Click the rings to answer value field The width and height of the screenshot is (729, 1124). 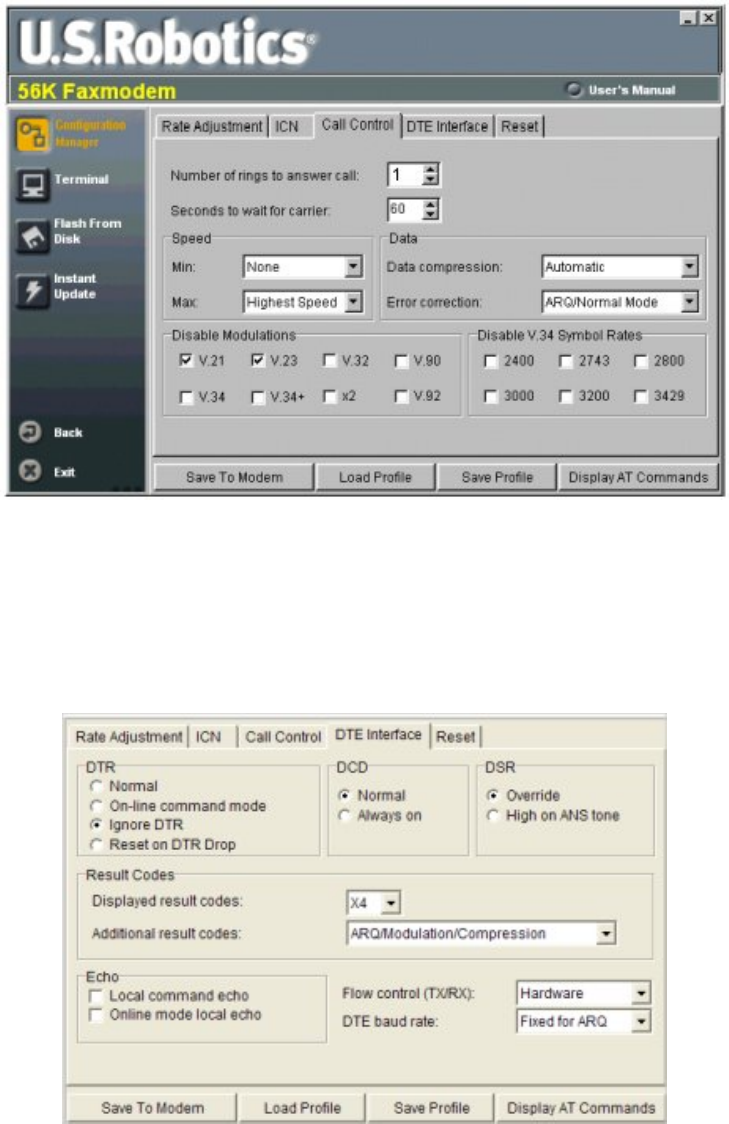[x=405, y=174]
